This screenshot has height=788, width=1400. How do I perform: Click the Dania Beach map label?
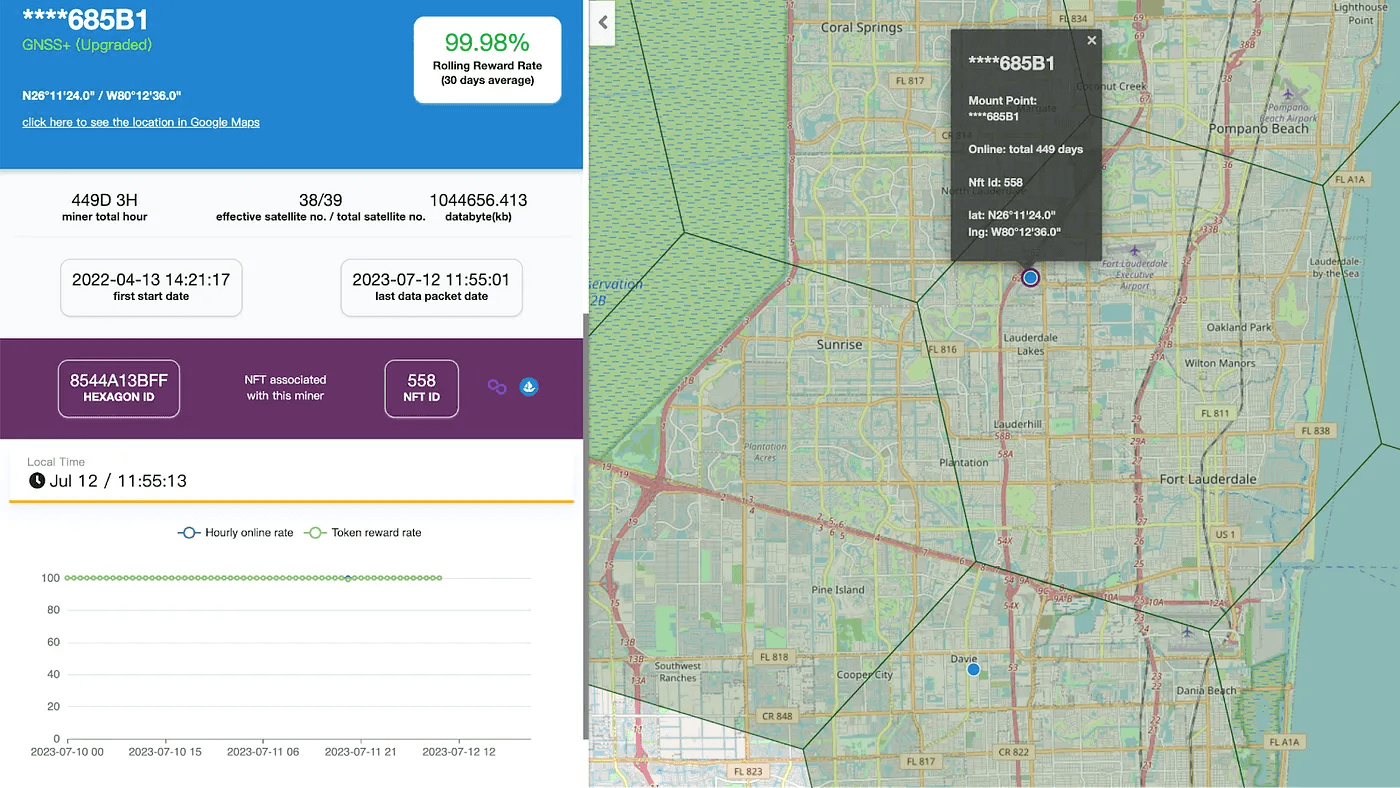(1206, 690)
